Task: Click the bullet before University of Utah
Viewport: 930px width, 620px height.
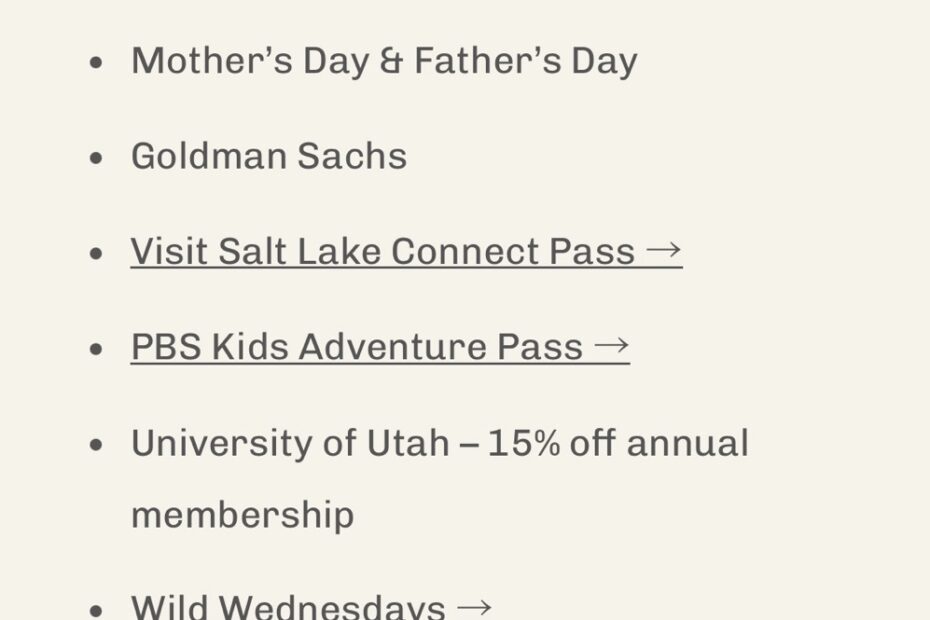Action: click(96, 444)
